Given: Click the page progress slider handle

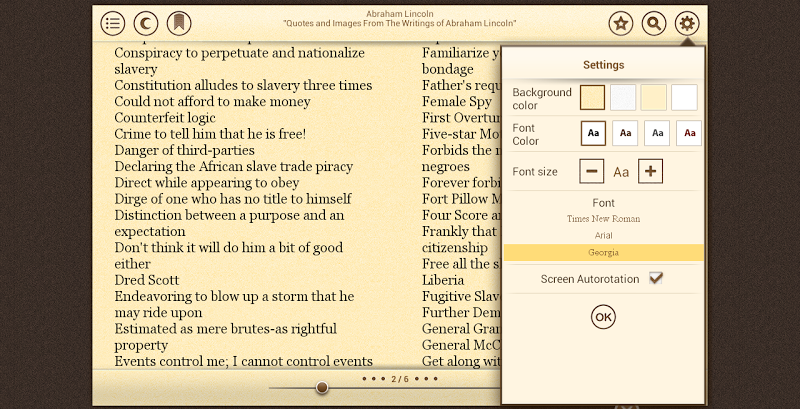Looking at the screenshot, I should [322, 387].
